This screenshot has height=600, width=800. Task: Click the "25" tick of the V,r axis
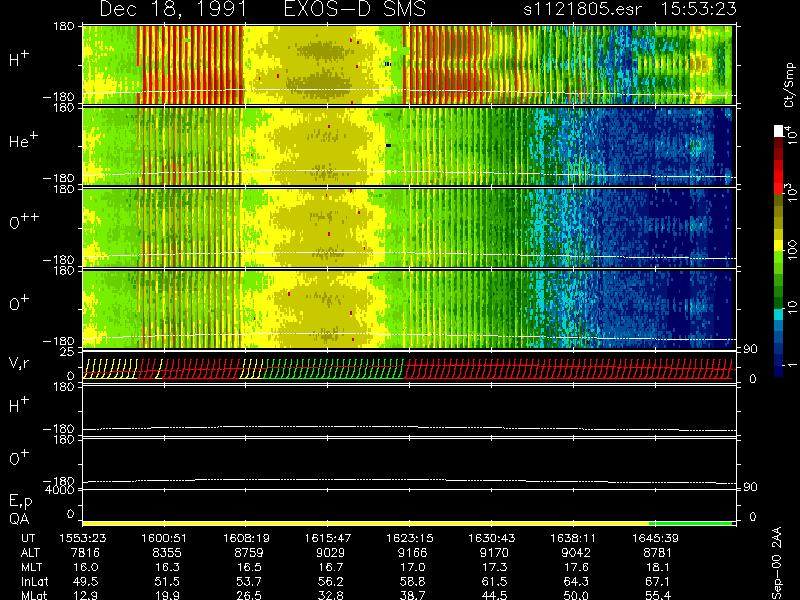pos(69,352)
